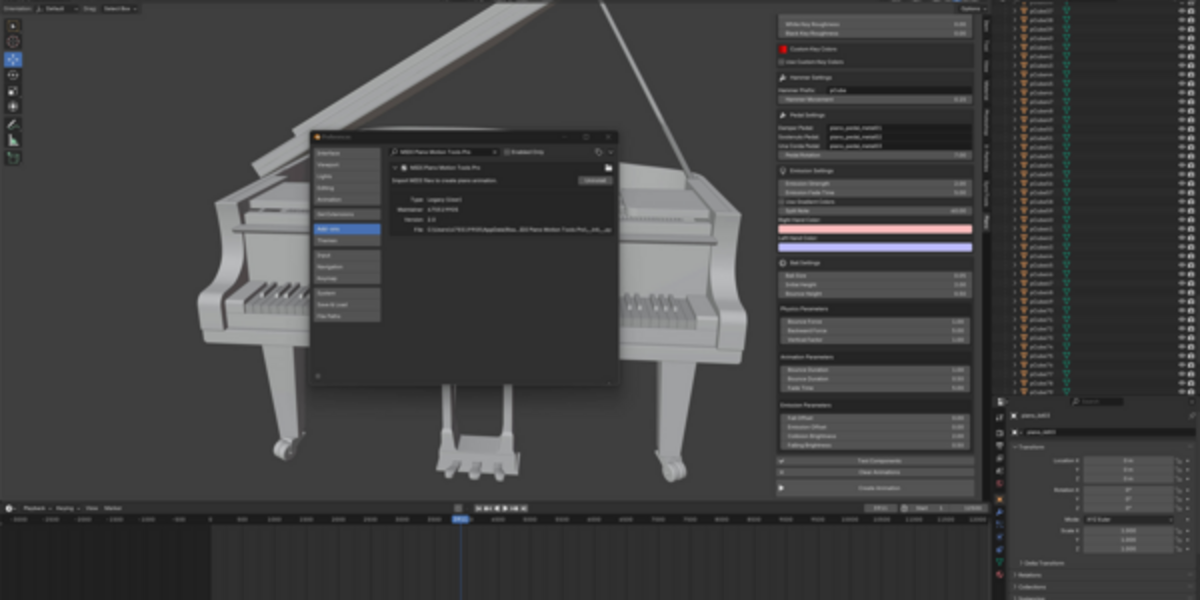This screenshot has width=1200, height=600.
Task: Click the Location X field
Action: pyautogui.click(x=1129, y=461)
